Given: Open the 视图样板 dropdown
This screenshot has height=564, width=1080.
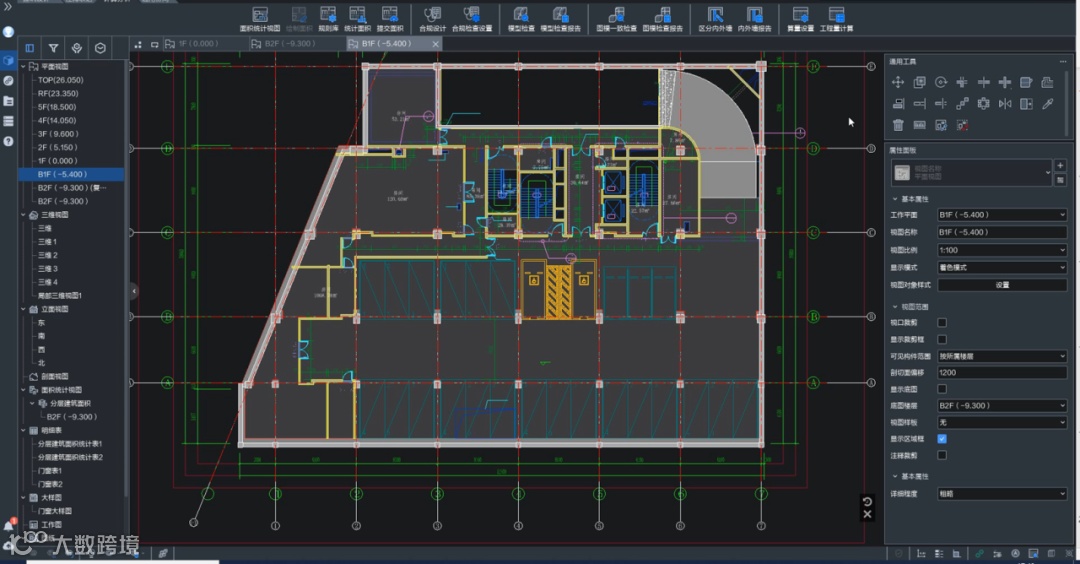Looking at the screenshot, I should click(1002, 422).
